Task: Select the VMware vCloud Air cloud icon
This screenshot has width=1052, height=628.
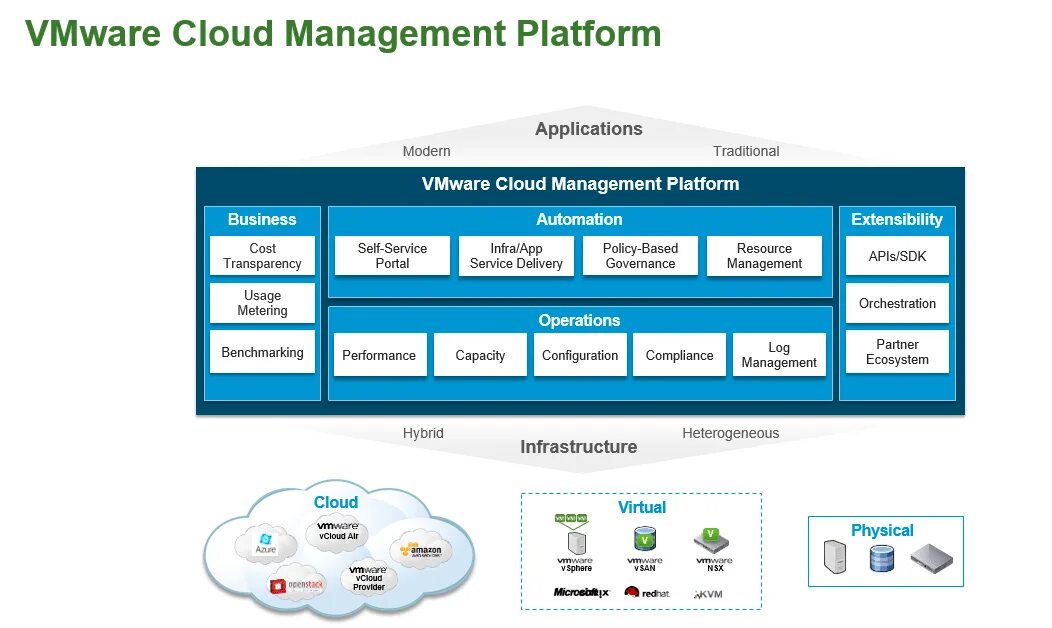Action: click(x=338, y=531)
